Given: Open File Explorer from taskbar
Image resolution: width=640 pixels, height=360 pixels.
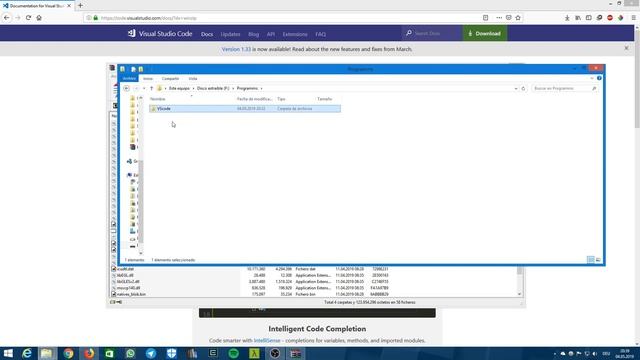Looking at the screenshot, I should tap(47, 353).
